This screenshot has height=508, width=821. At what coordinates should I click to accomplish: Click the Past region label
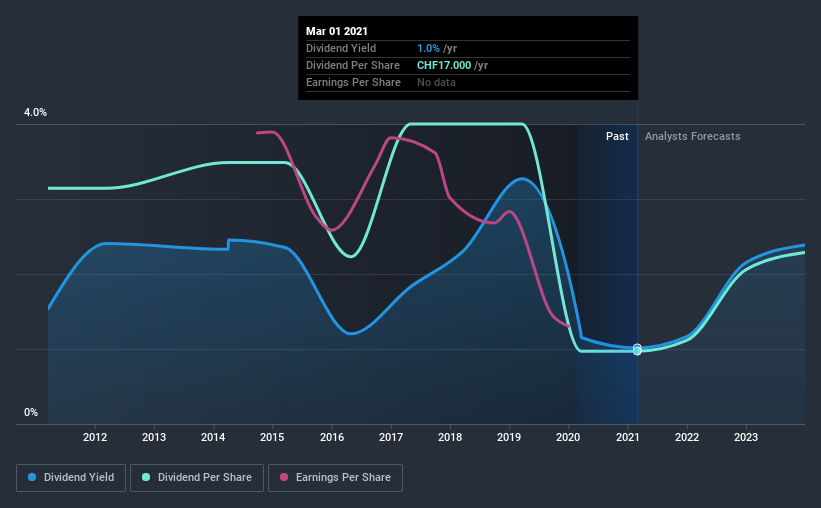tap(617, 136)
